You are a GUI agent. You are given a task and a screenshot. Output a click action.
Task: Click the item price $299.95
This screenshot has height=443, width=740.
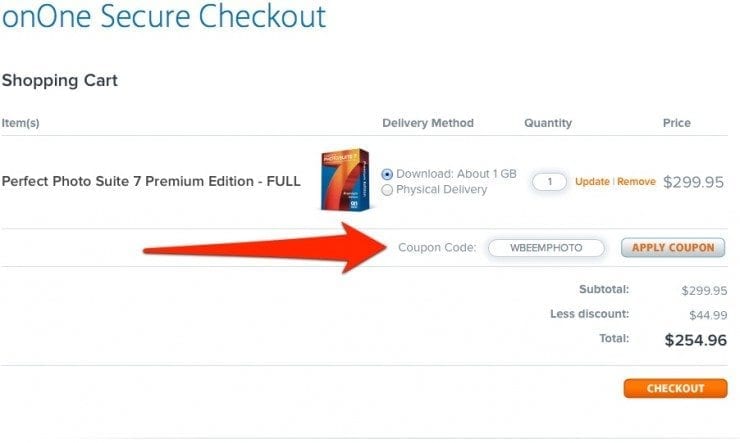693,182
